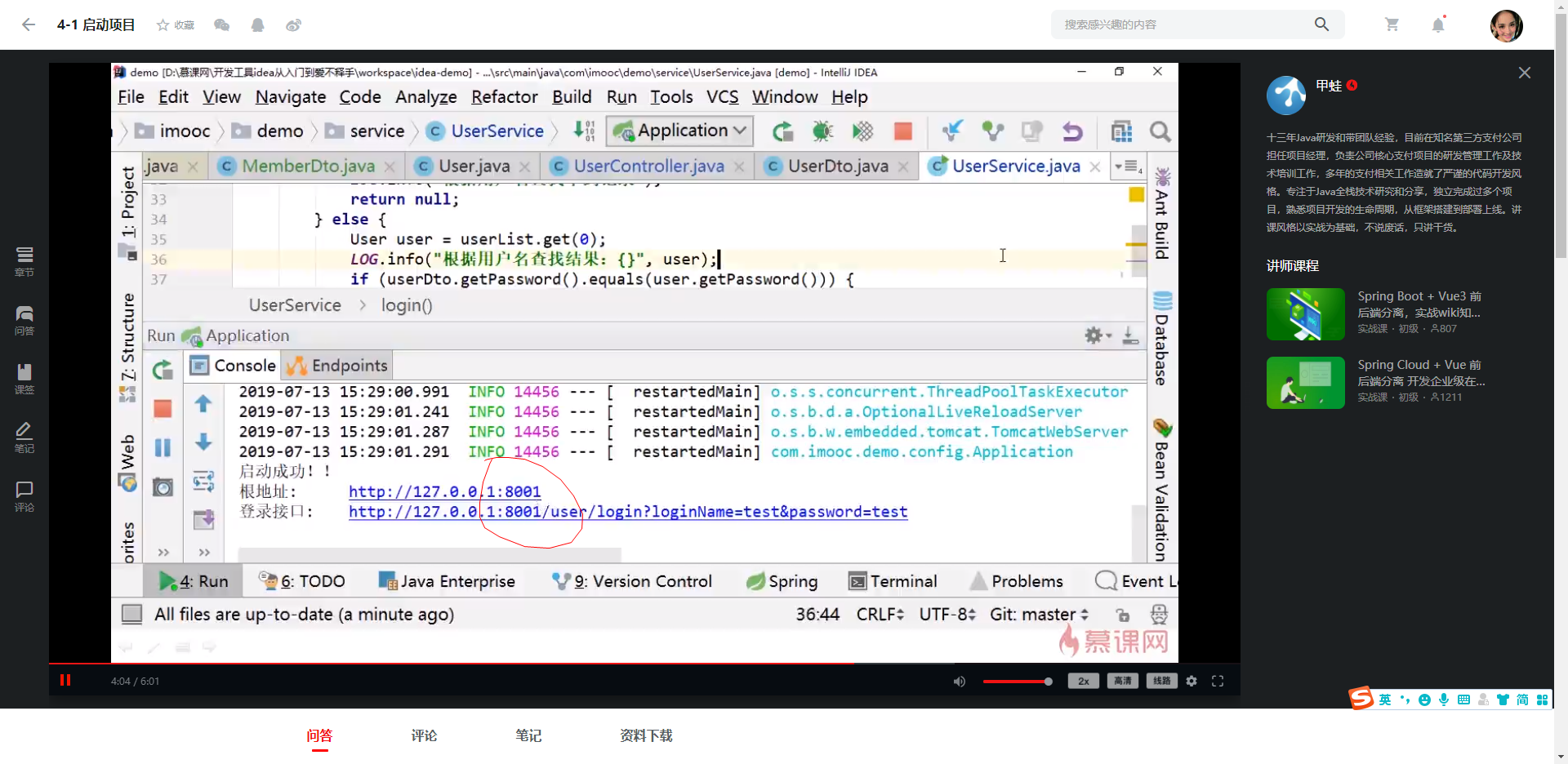
Task: Open the Git: master branch selector
Action: (x=1039, y=615)
